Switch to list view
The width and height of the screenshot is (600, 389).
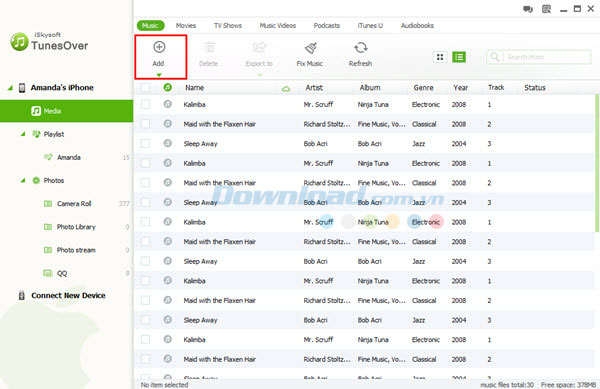coord(459,57)
